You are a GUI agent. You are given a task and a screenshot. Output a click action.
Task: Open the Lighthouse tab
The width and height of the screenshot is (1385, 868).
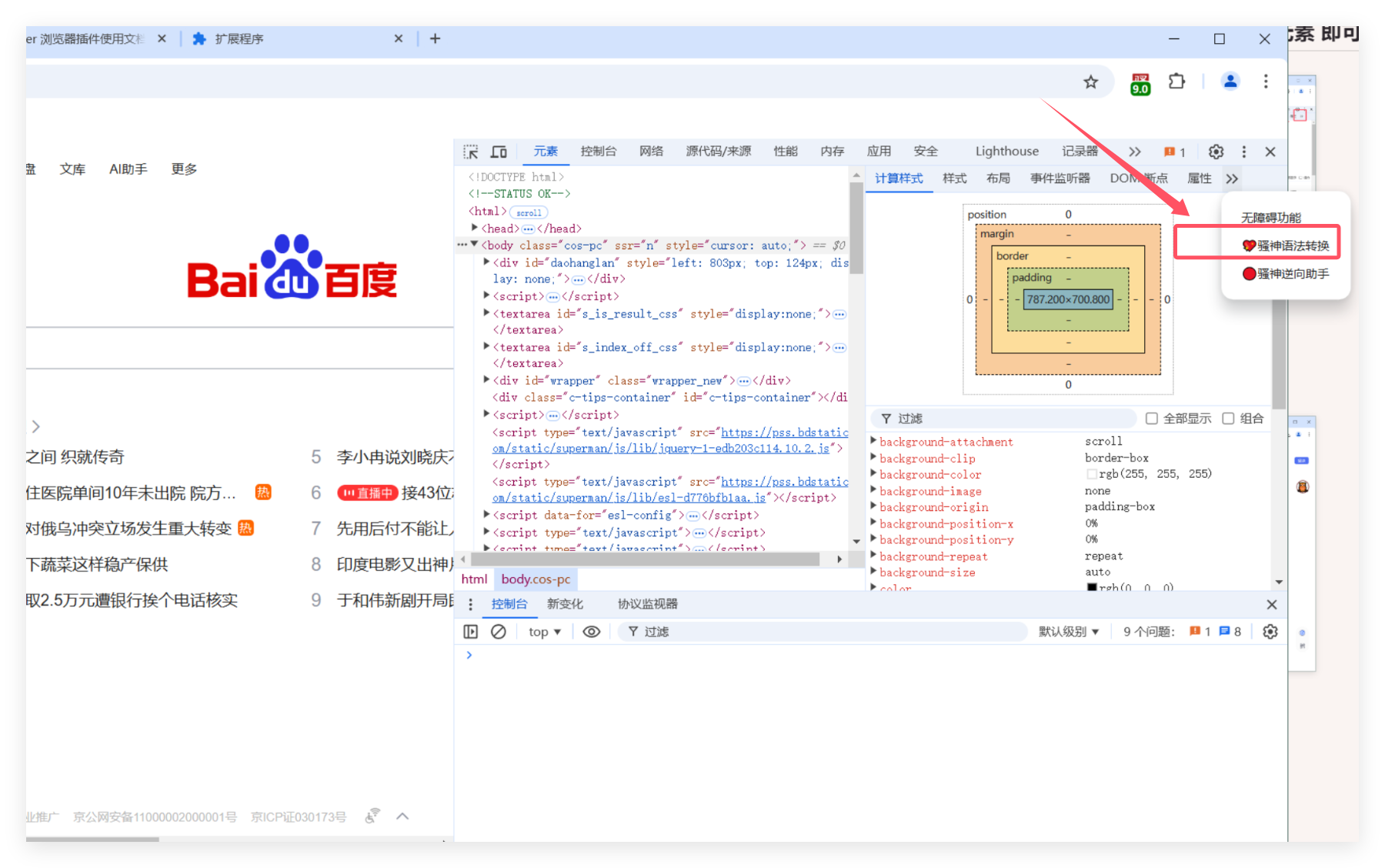point(1006,152)
